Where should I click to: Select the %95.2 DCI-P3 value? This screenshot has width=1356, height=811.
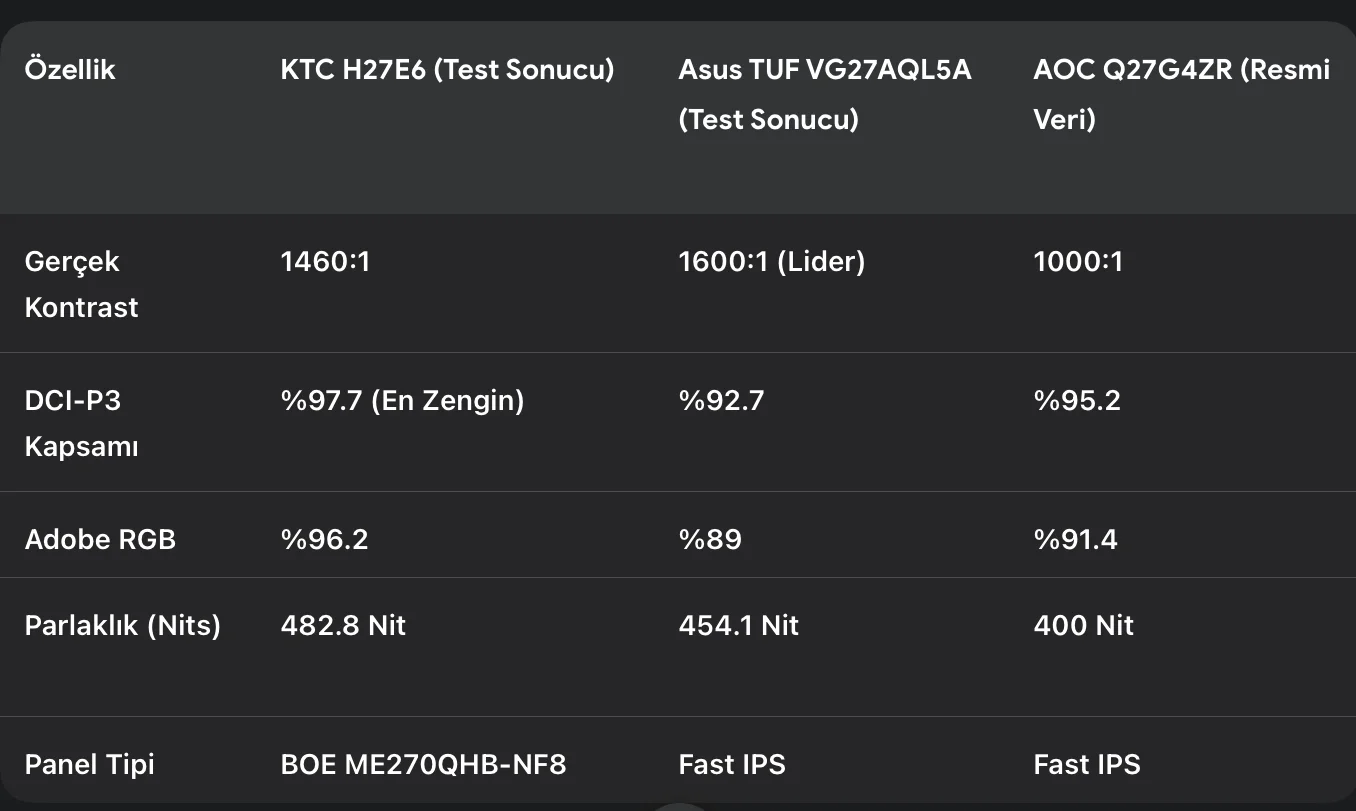click(x=1077, y=401)
